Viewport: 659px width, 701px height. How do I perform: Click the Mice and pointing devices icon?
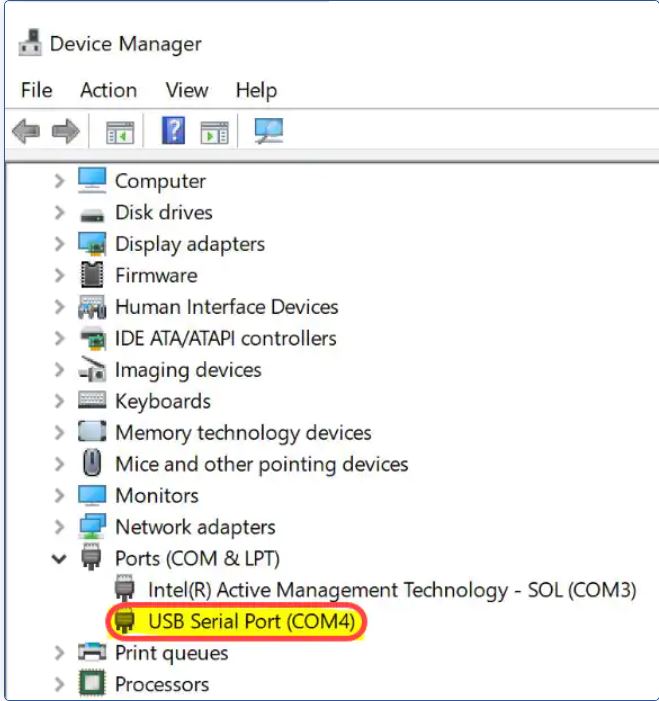click(92, 462)
